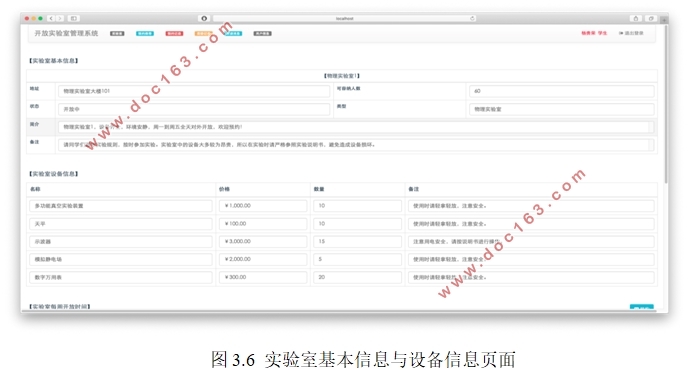Open the red nav badge
This screenshot has width=696, height=391.
[x=174, y=33]
